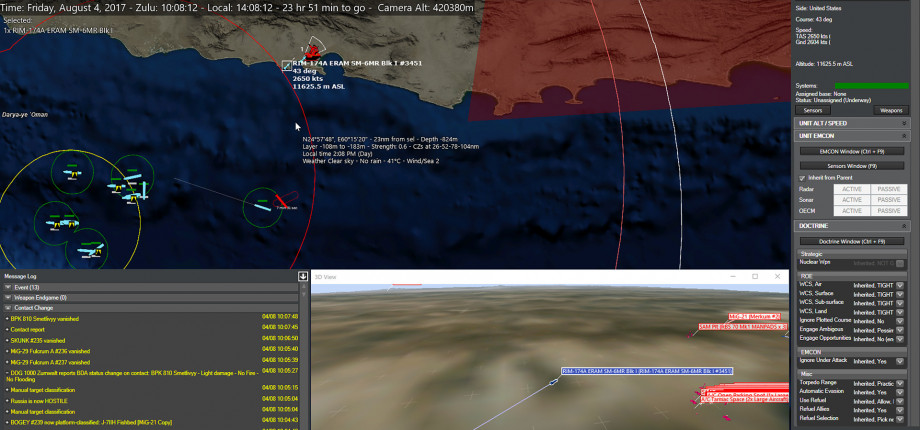Click the 'Darya-ye Oman' map label
The width and height of the screenshot is (920, 430).
tap(25, 114)
